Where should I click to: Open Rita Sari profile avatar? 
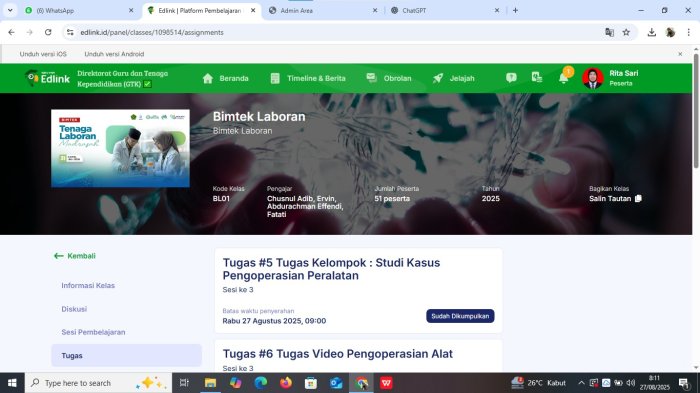593,78
